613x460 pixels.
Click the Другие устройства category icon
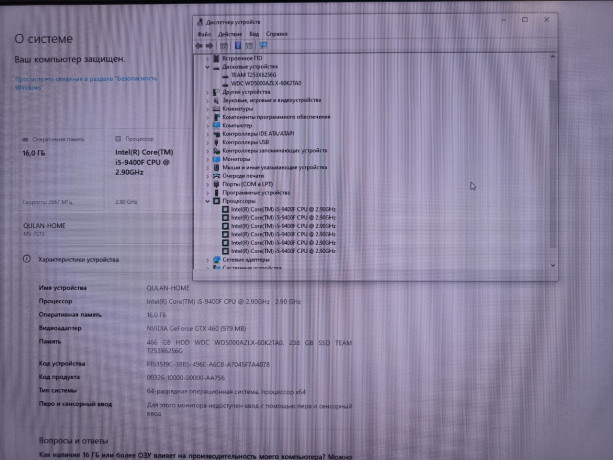pos(216,92)
